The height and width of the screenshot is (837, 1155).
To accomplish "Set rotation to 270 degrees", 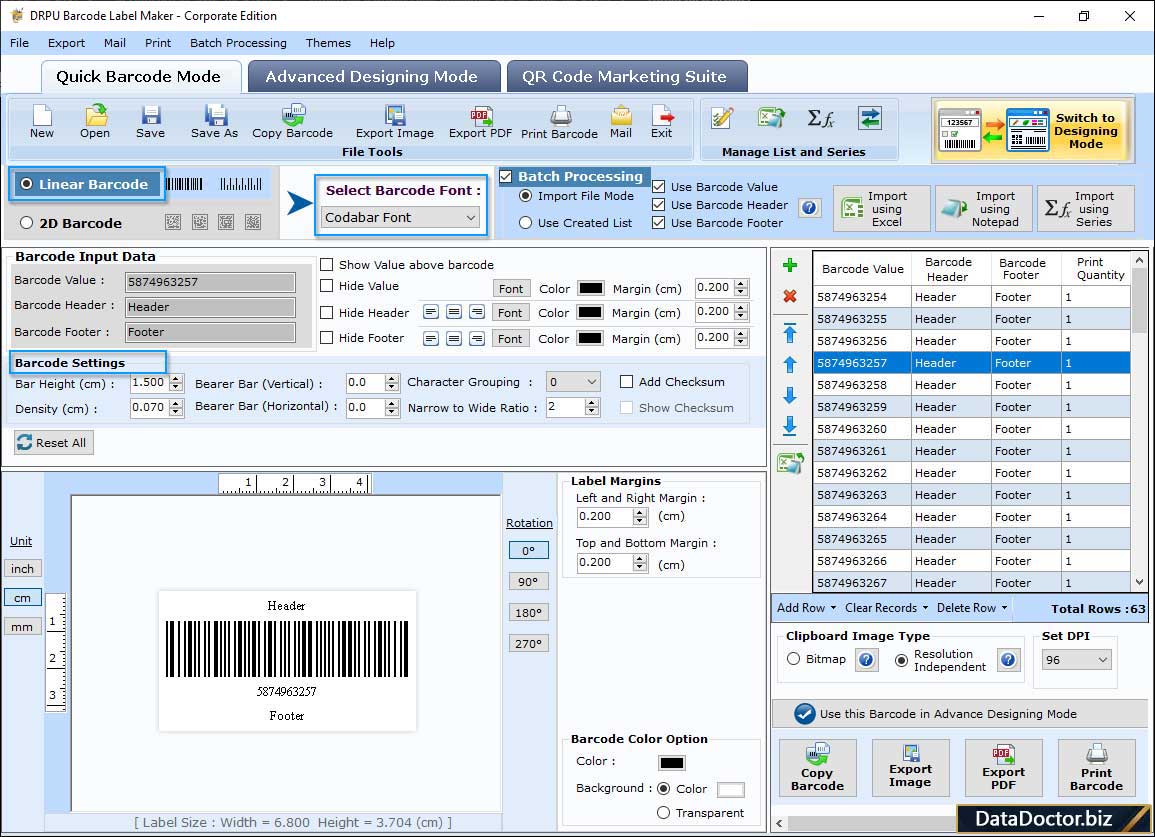I will click(x=528, y=643).
